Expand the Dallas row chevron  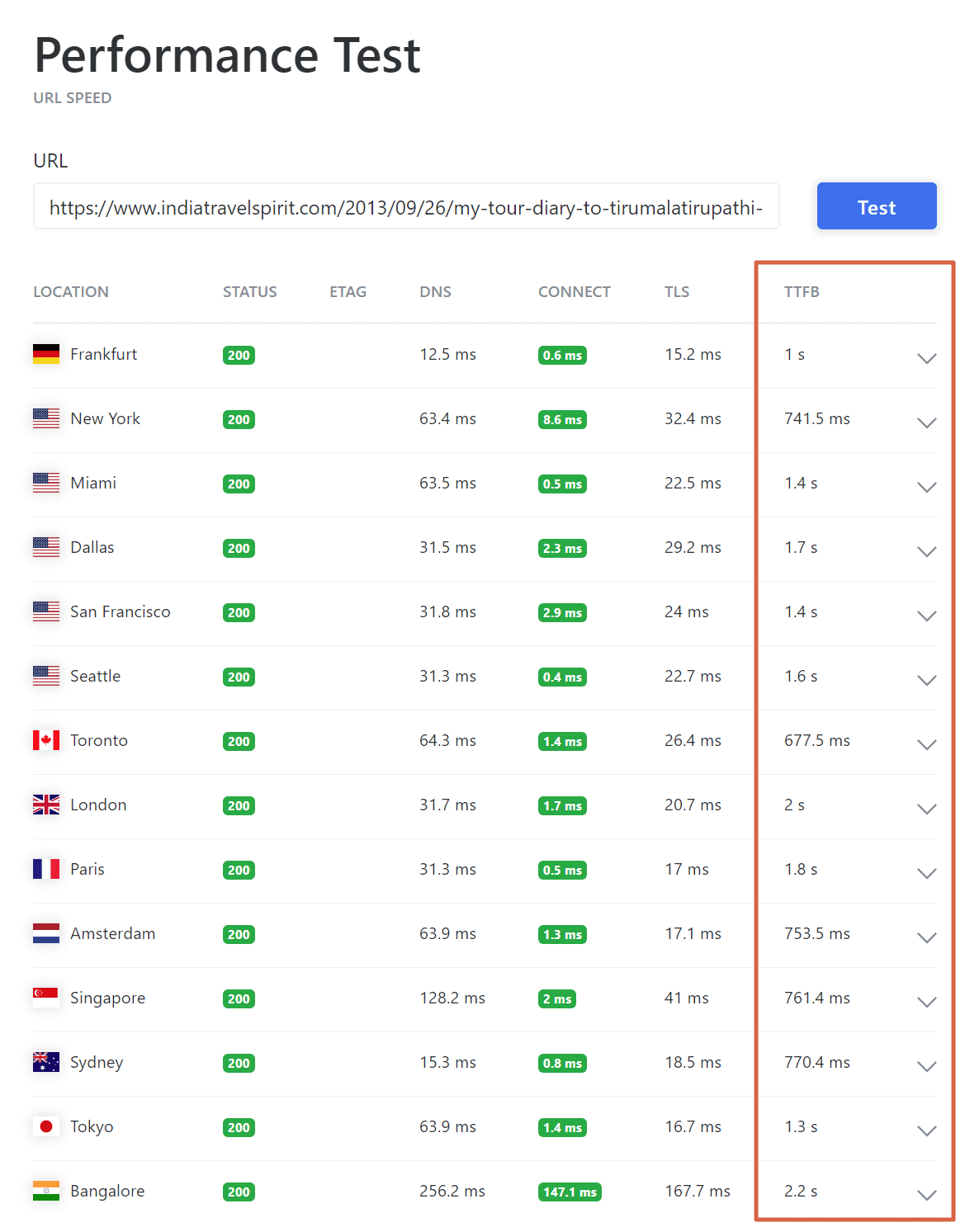coord(926,551)
